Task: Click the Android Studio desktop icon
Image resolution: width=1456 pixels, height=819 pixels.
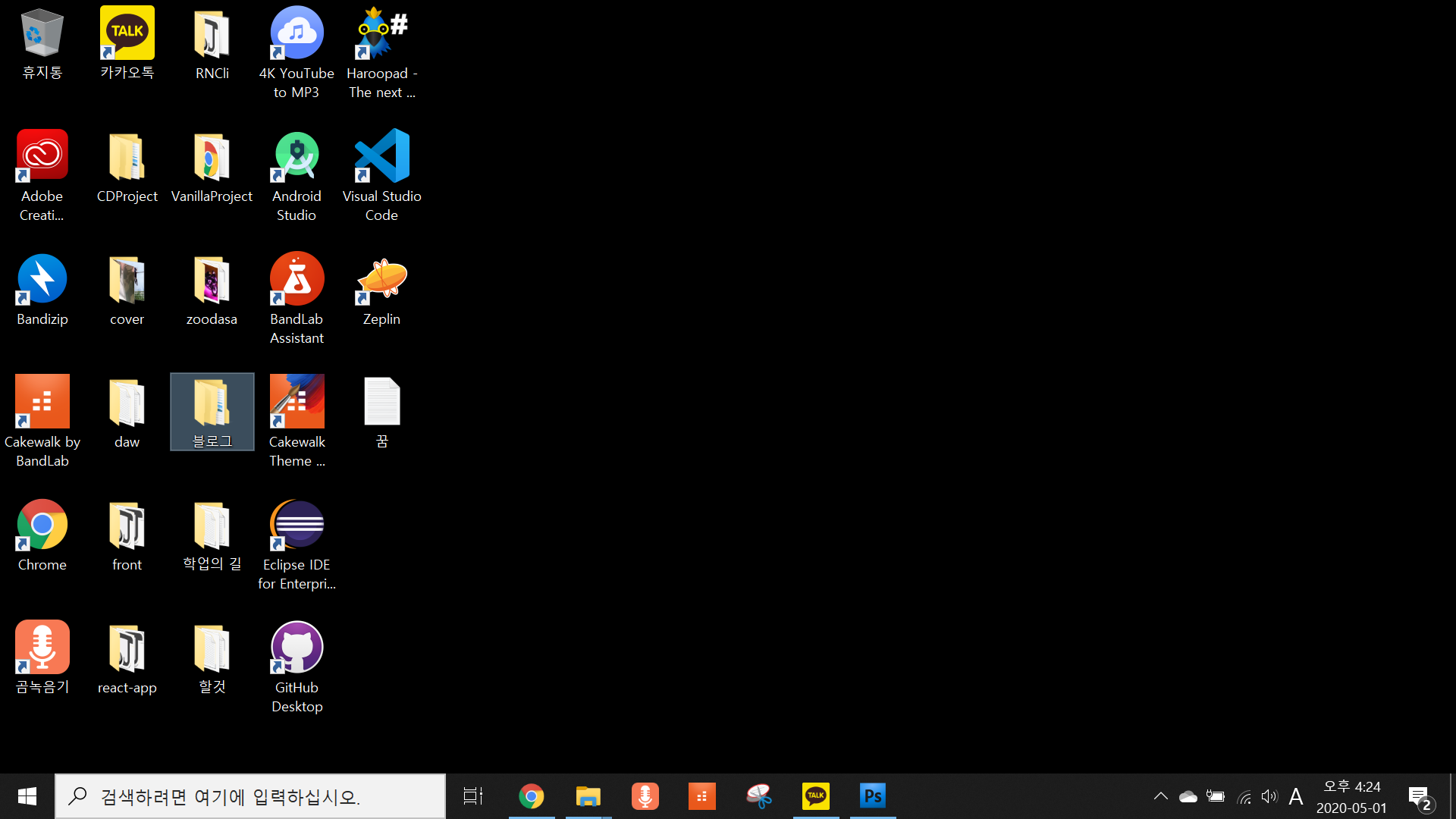Action: tap(297, 156)
